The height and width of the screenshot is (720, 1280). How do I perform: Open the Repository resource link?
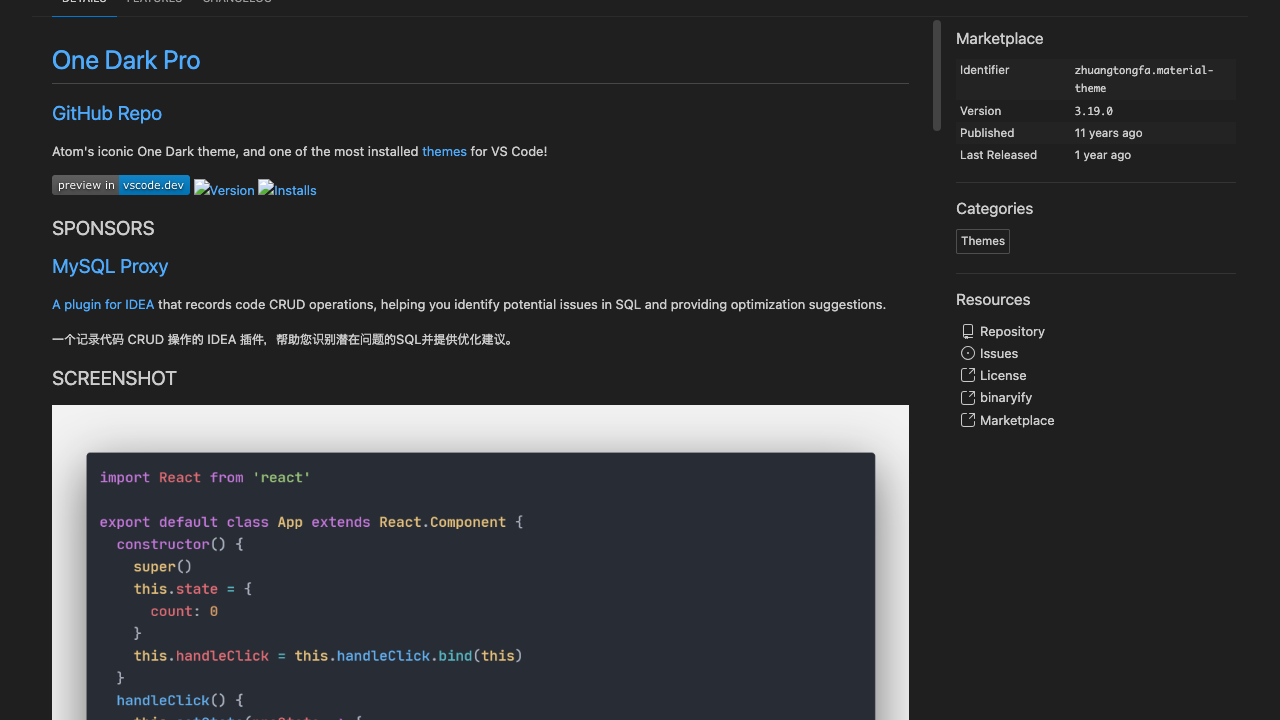[1012, 331]
